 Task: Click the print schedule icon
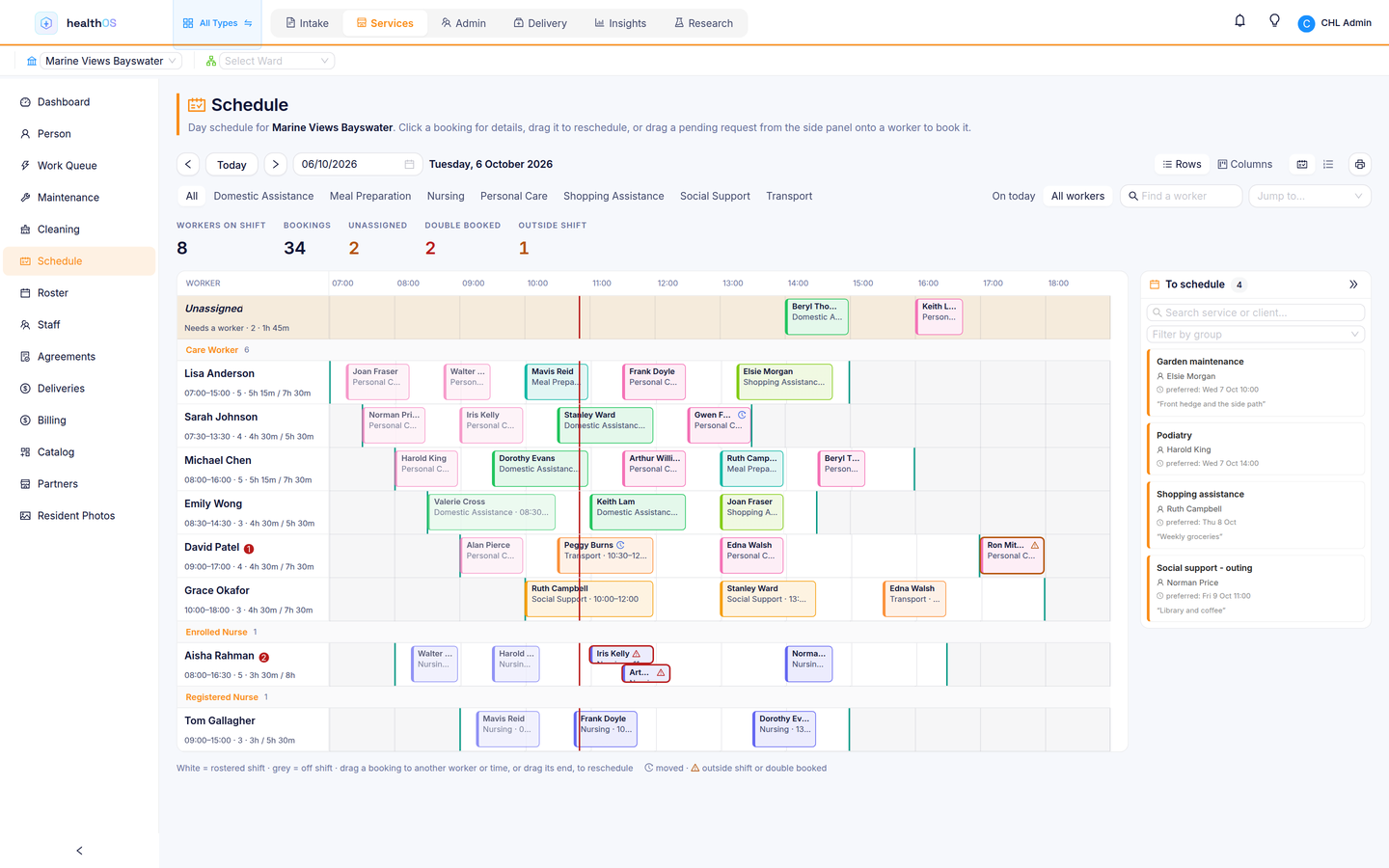point(1359,165)
